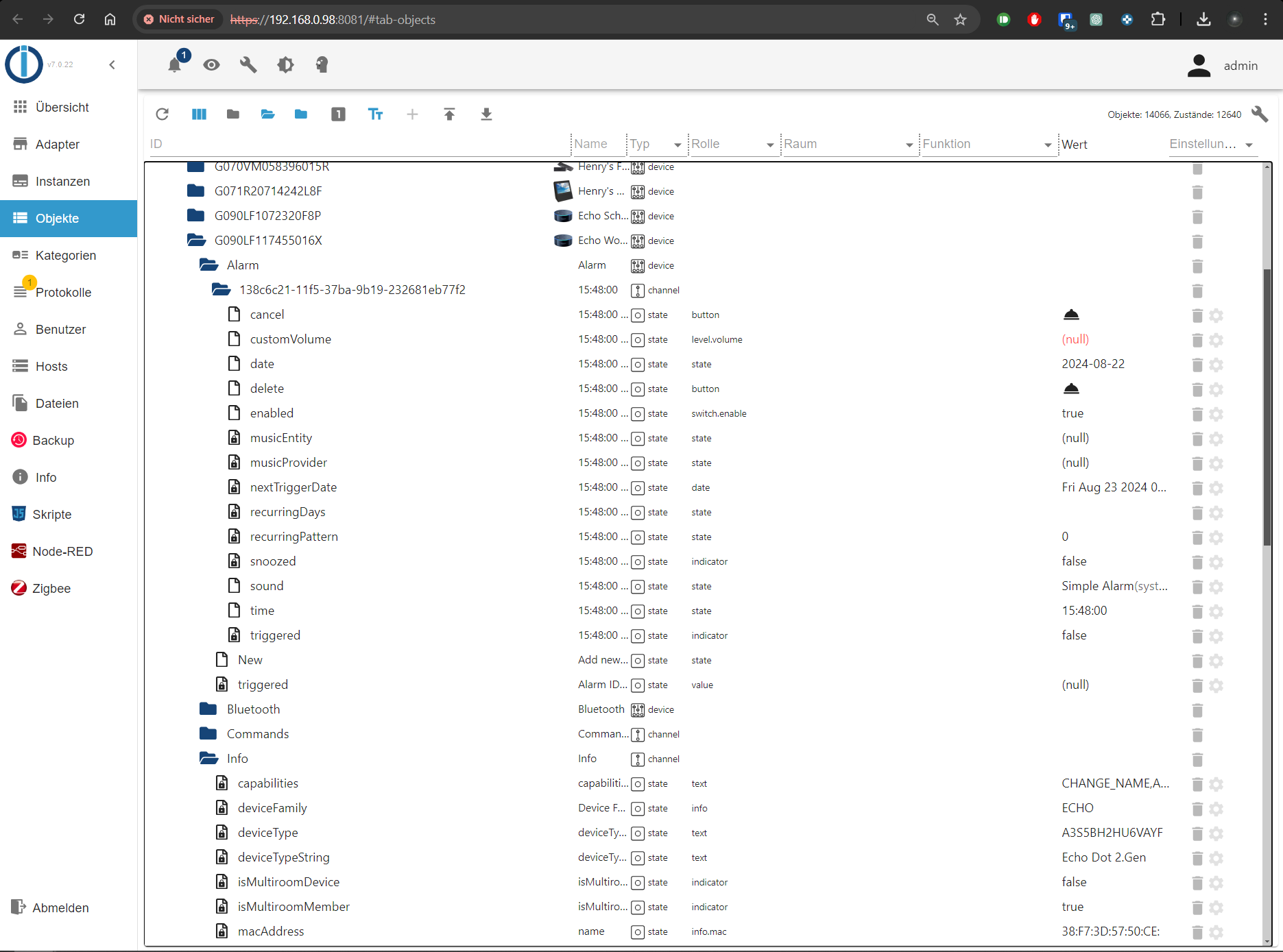This screenshot has width=1283, height=952.
Task: Click the upload objects arrow icon
Action: click(x=449, y=114)
